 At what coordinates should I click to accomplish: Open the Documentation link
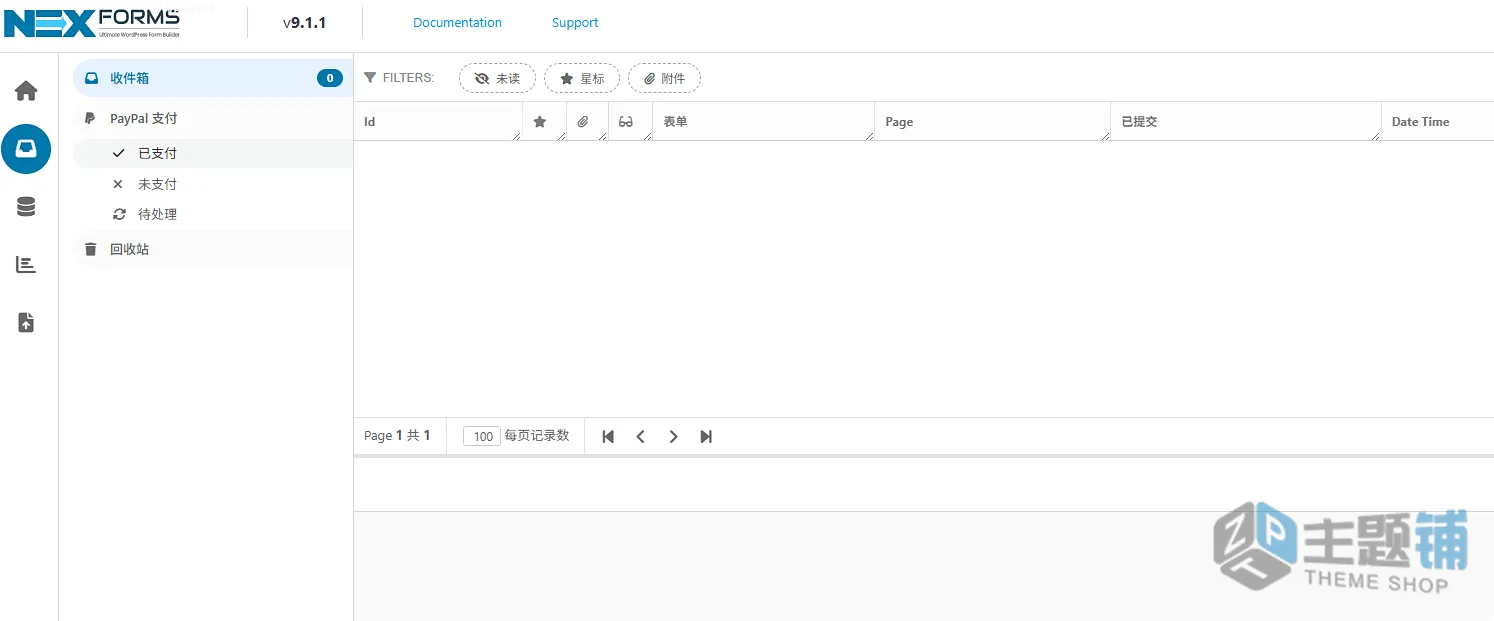pos(457,22)
